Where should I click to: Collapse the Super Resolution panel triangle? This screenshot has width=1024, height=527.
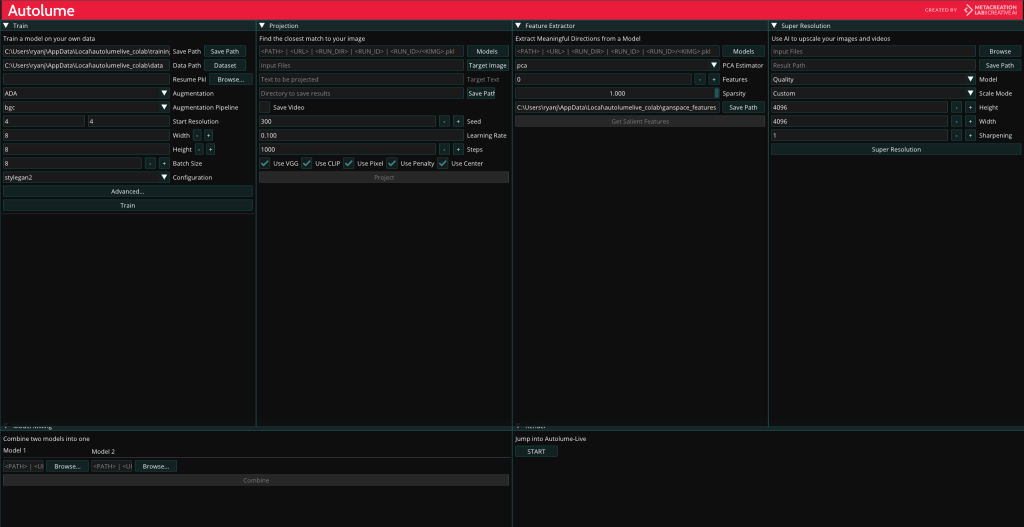point(774,25)
